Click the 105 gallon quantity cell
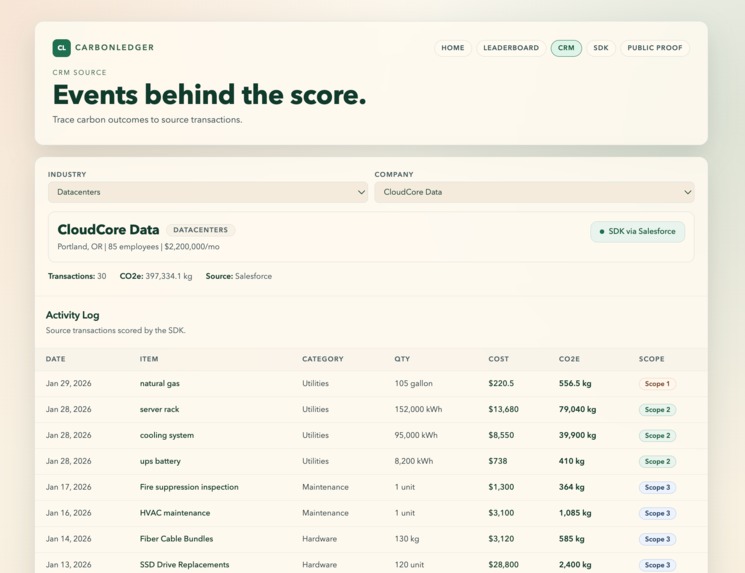Screen dimensions: 745x573 (413, 383)
